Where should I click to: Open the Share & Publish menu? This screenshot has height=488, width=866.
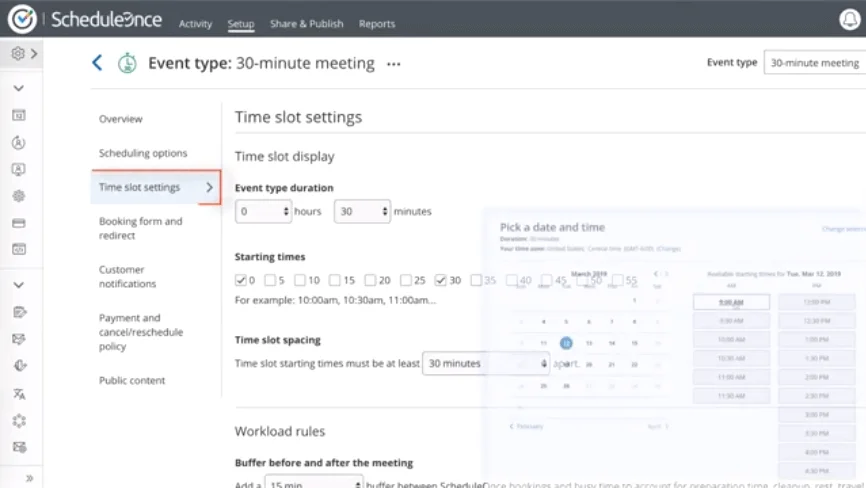[x=307, y=24]
